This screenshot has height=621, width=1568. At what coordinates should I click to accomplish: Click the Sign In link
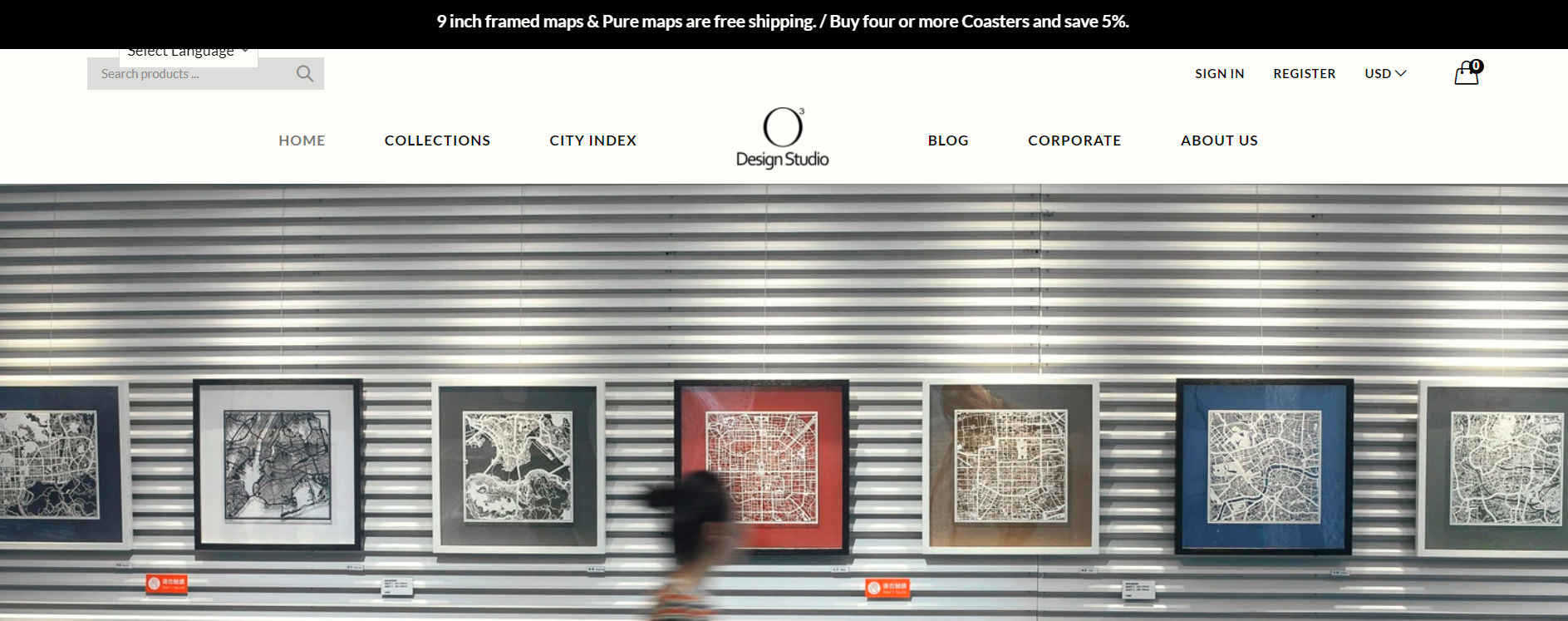tap(1220, 73)
